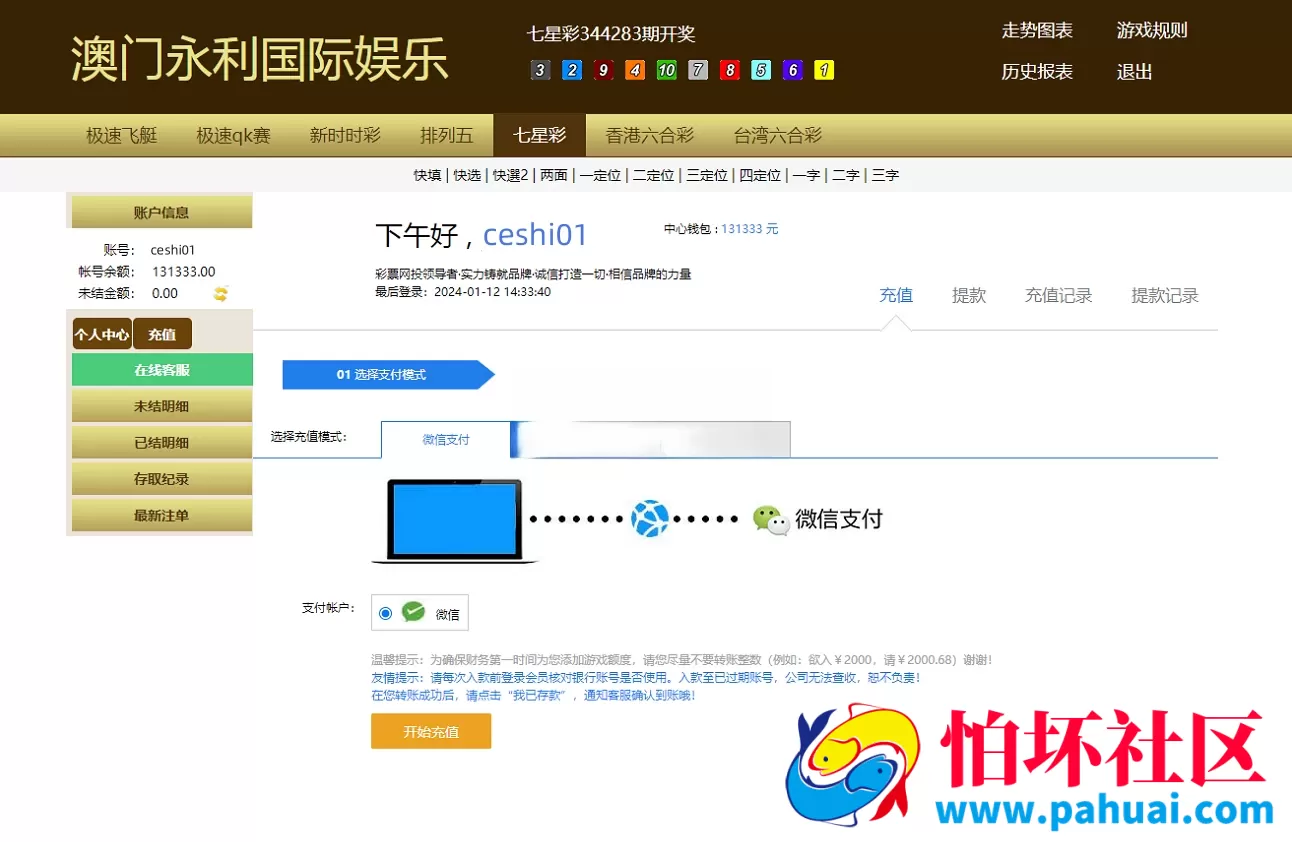Click the 131333.00 account balance value
The image size is (1292, 842).
[x=183, y=272]
